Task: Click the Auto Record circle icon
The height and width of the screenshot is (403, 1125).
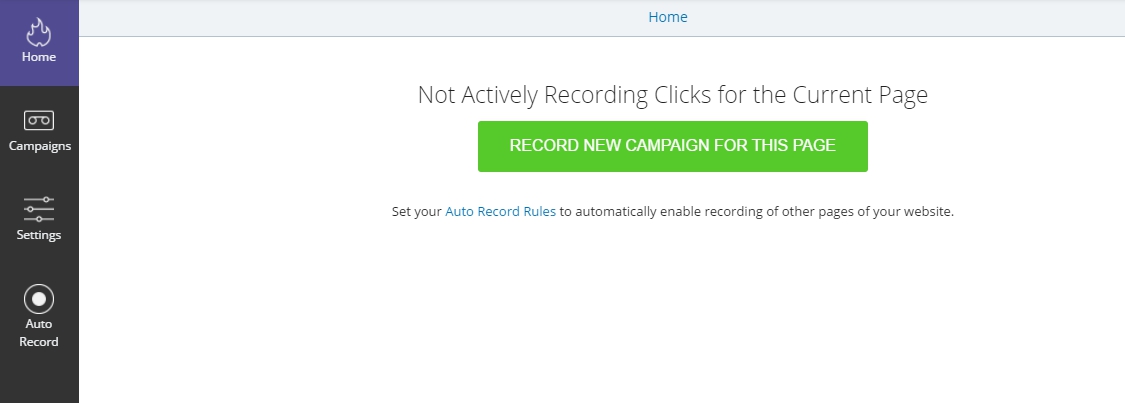Action: point(39,299)
